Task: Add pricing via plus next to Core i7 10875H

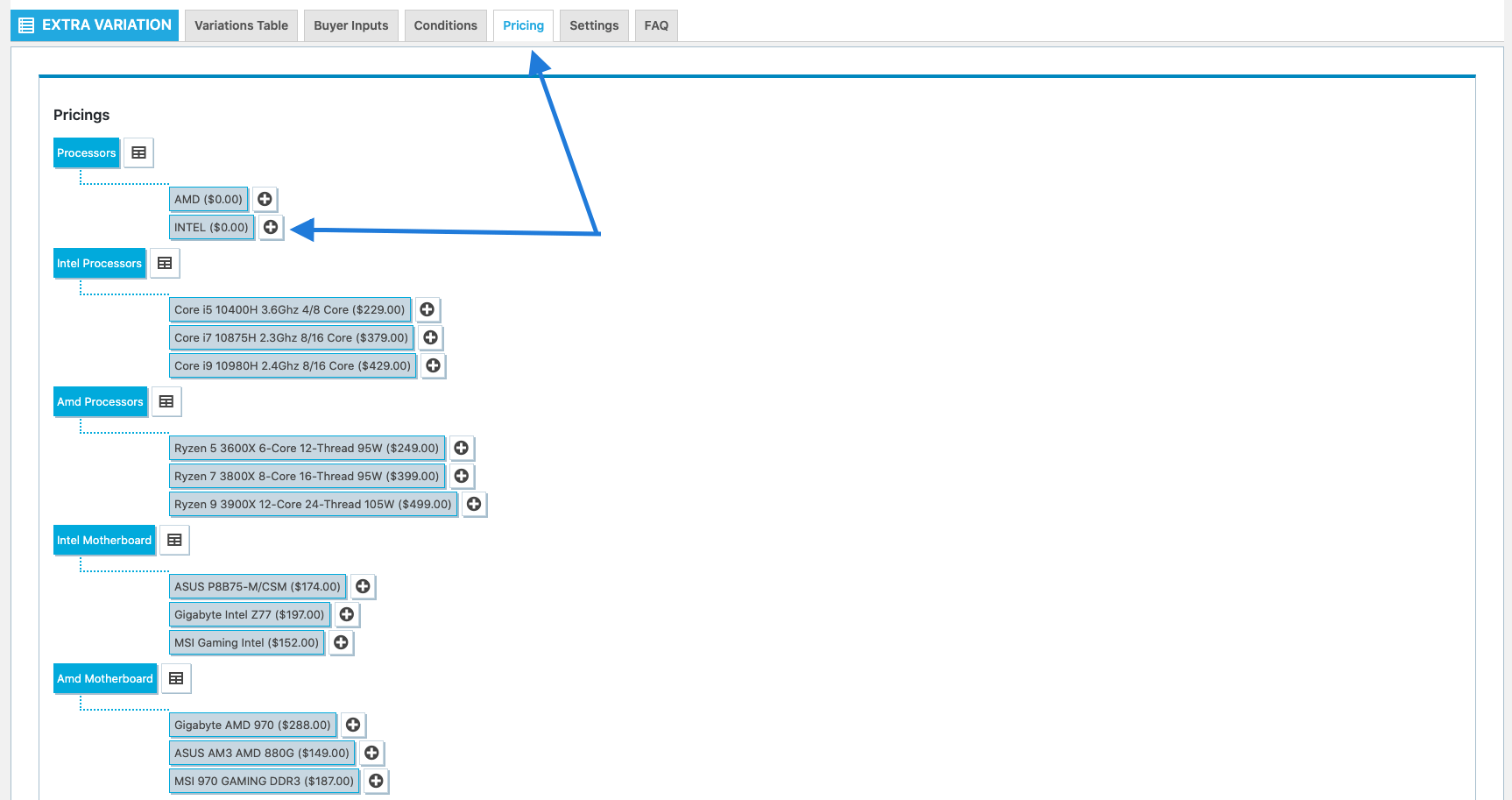Action: click(430, 337)
